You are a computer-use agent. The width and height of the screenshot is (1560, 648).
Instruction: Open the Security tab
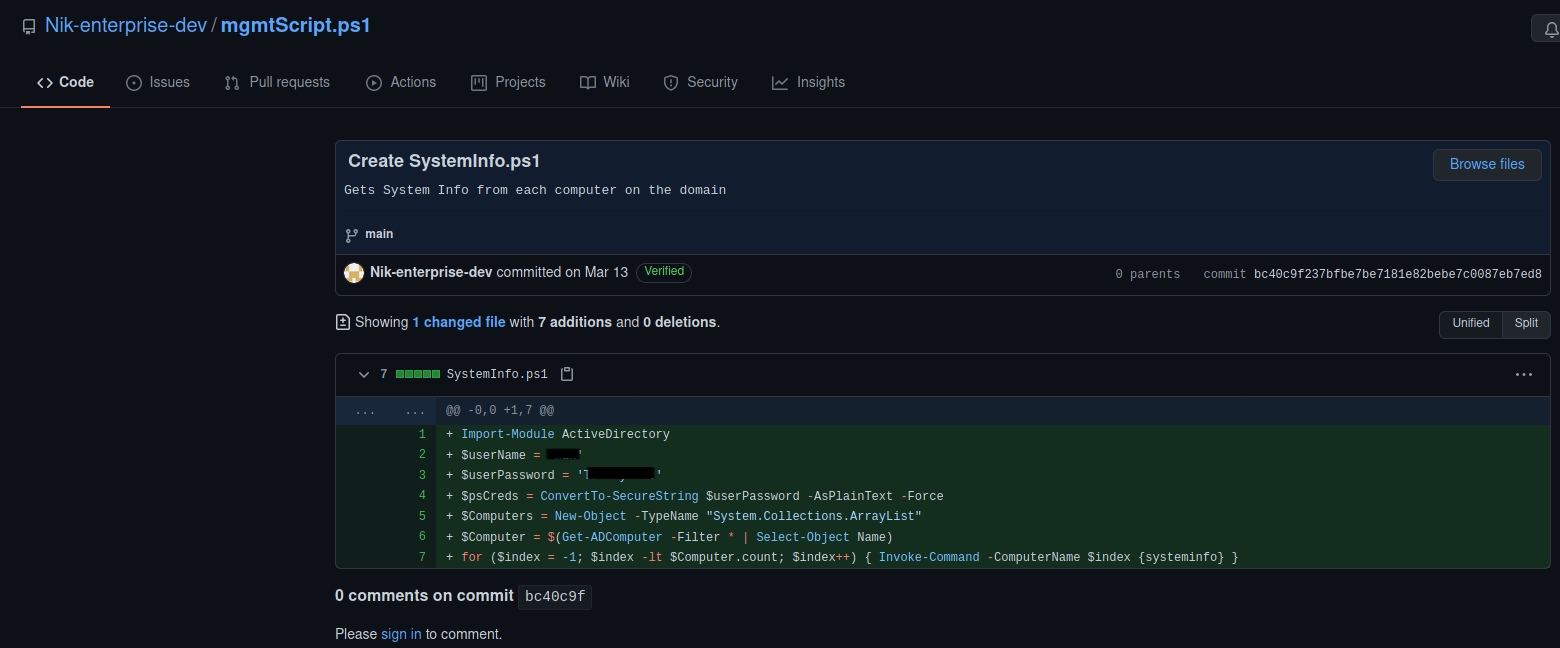(700, 82)
